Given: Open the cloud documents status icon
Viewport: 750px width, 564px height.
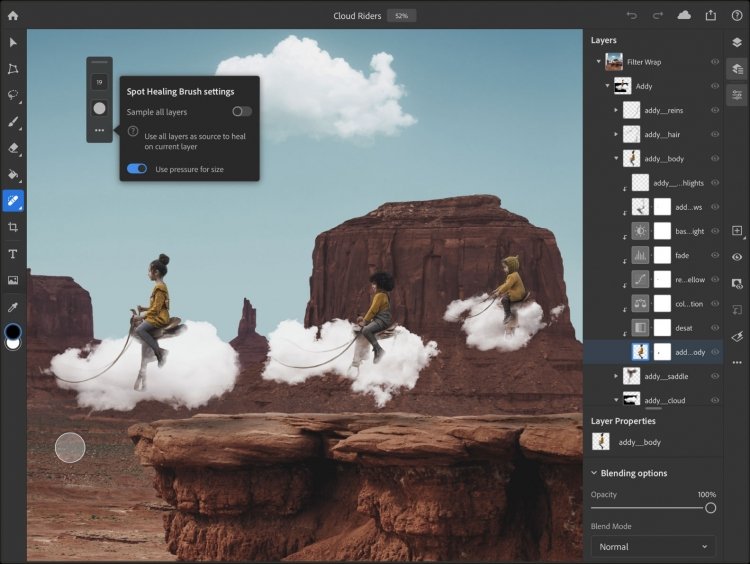Looking at the screenshot, I should [x=684, y=15].
